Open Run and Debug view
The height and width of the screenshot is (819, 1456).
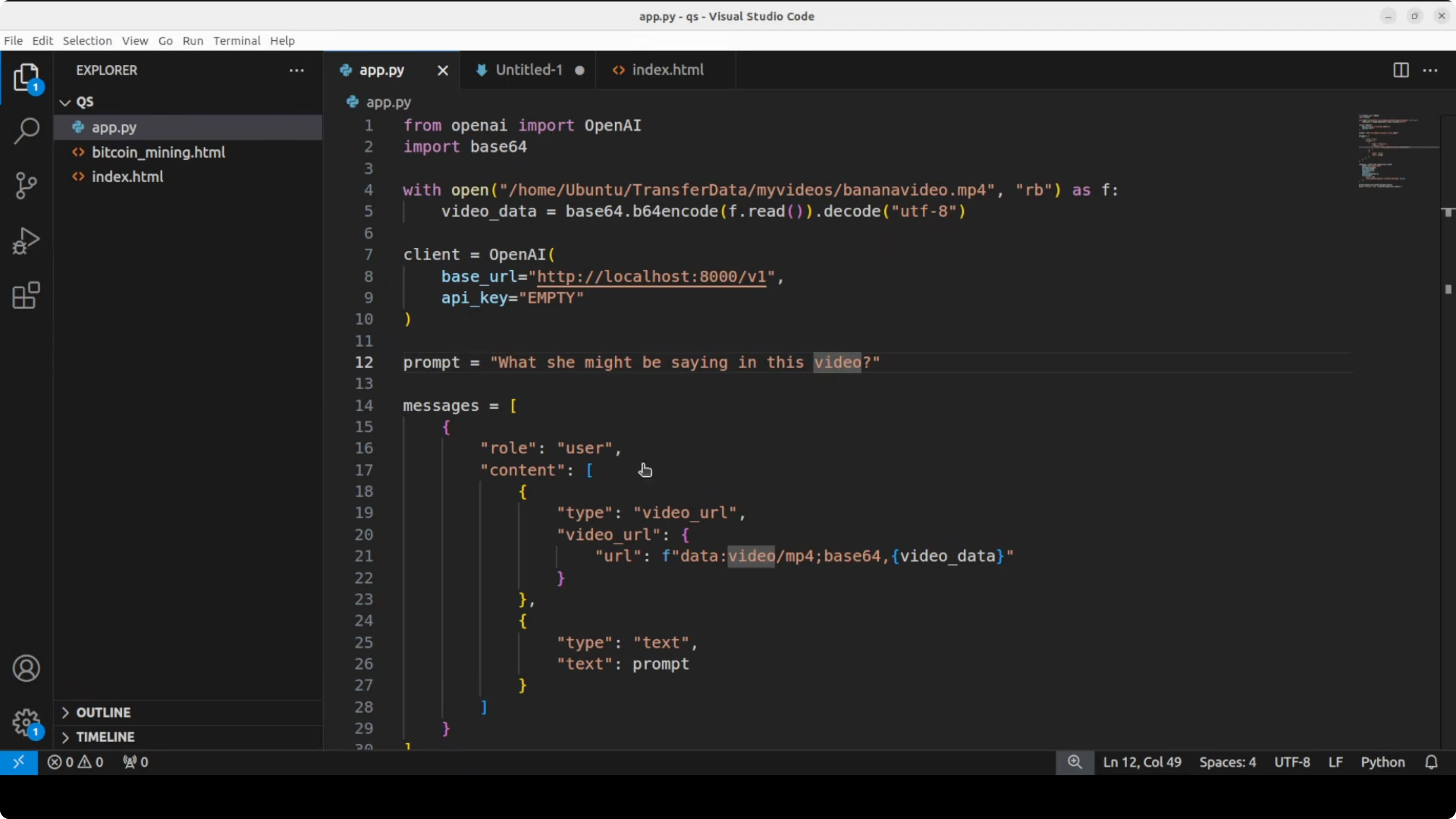tap(26, 241)
